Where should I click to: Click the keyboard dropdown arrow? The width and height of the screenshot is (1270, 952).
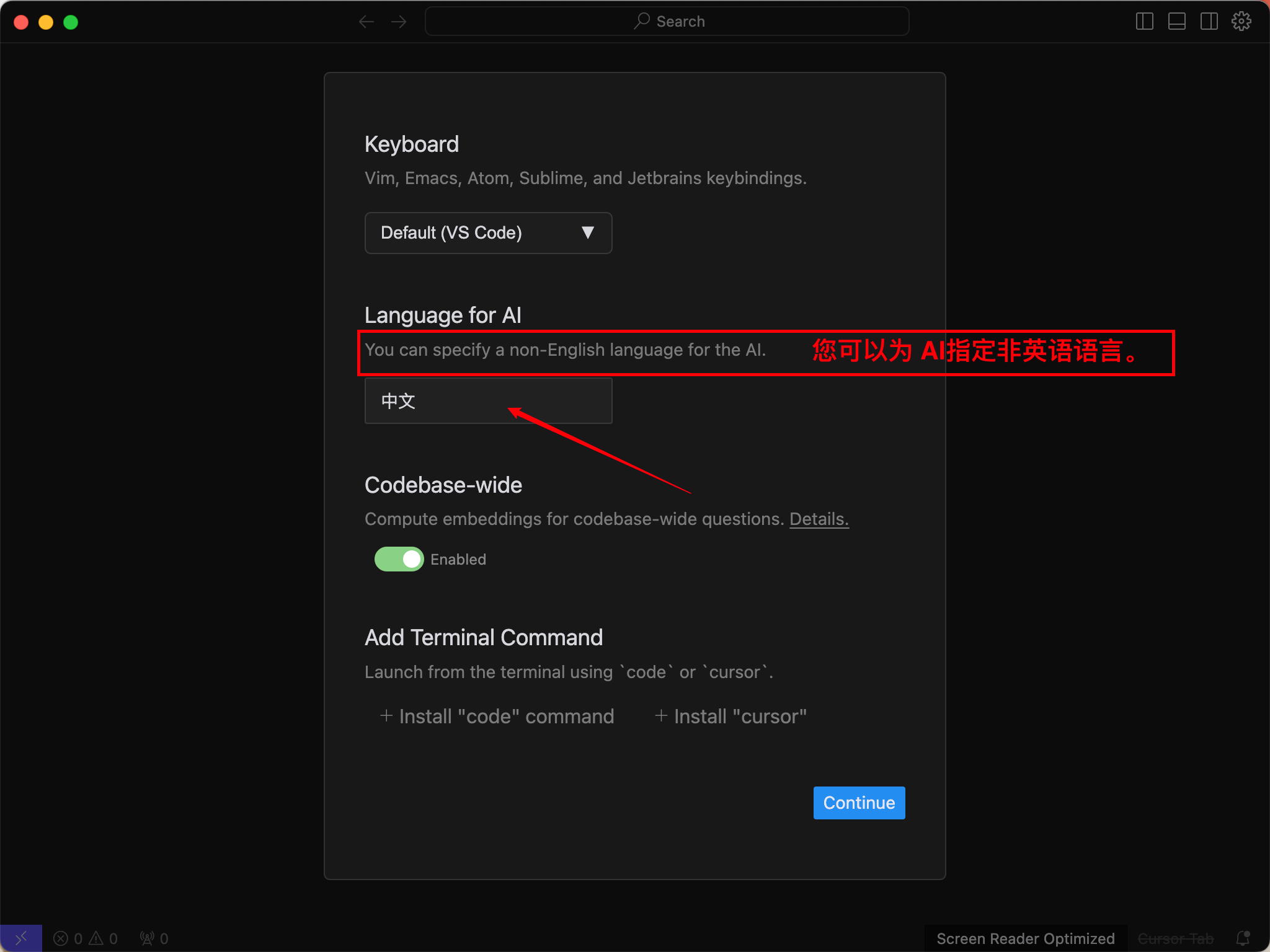pos(587,233)
